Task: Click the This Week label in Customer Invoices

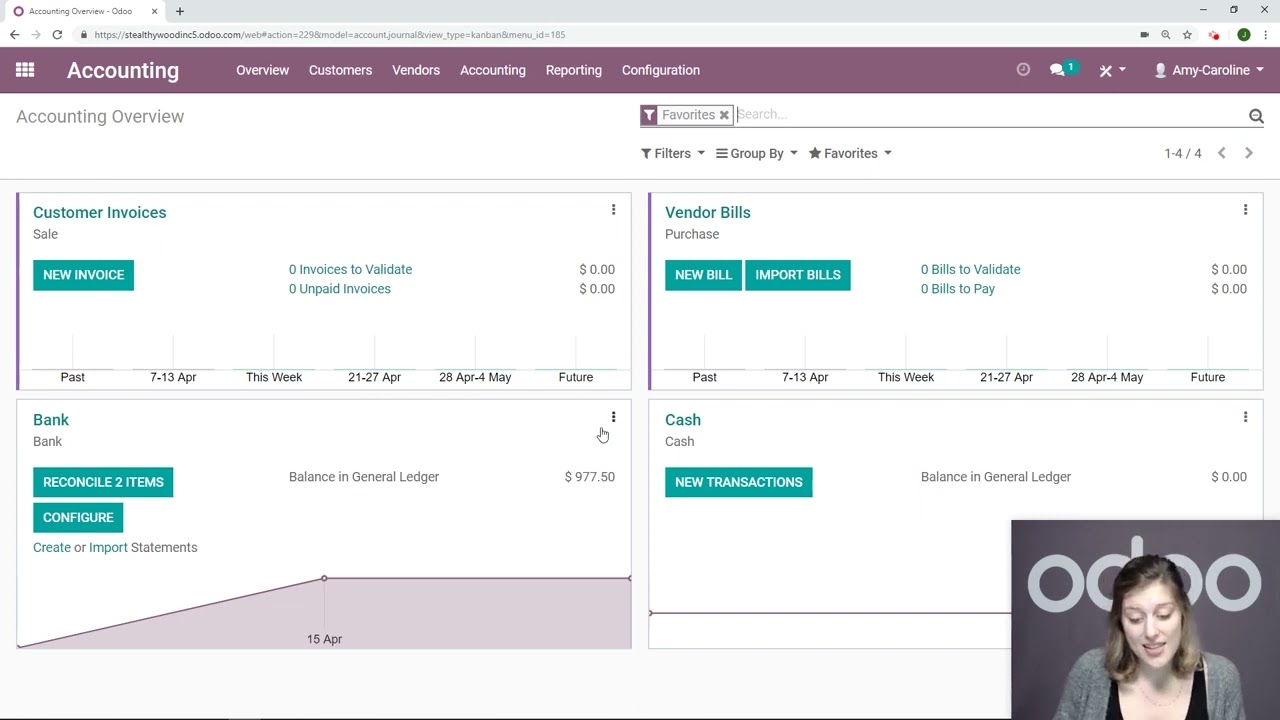Action: 274,377
